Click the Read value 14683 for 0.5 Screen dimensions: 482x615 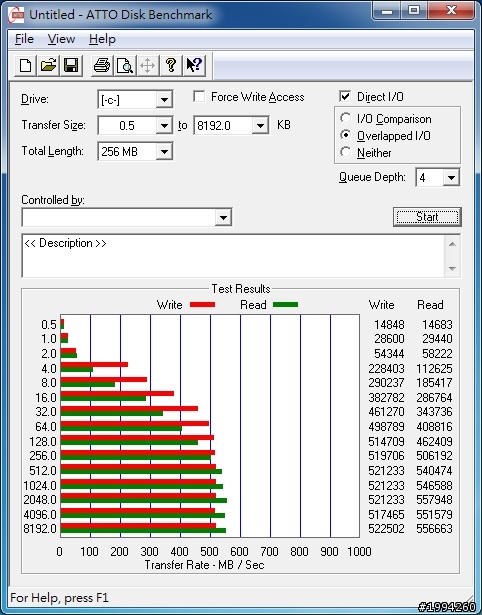(x=437, y=325)
